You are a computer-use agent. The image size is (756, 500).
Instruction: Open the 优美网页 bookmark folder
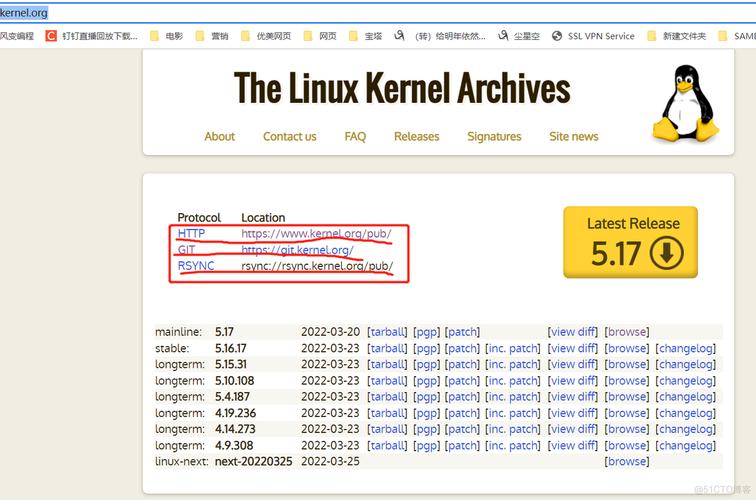point(266,36)
